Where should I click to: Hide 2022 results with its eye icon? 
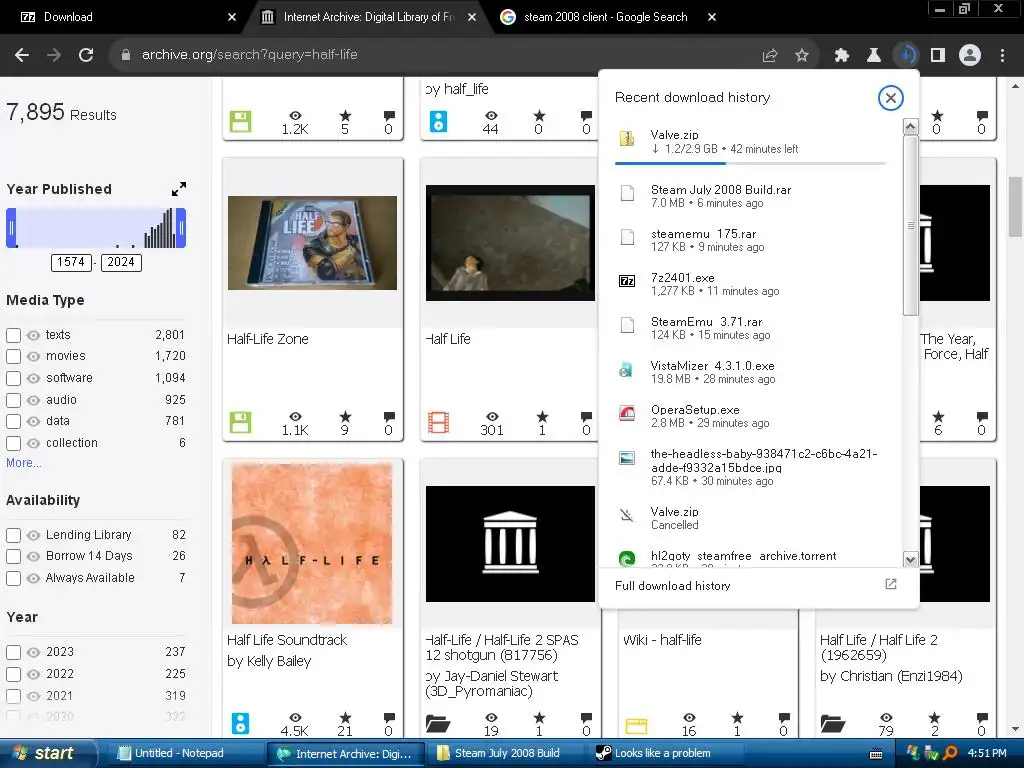click(33, 674)
